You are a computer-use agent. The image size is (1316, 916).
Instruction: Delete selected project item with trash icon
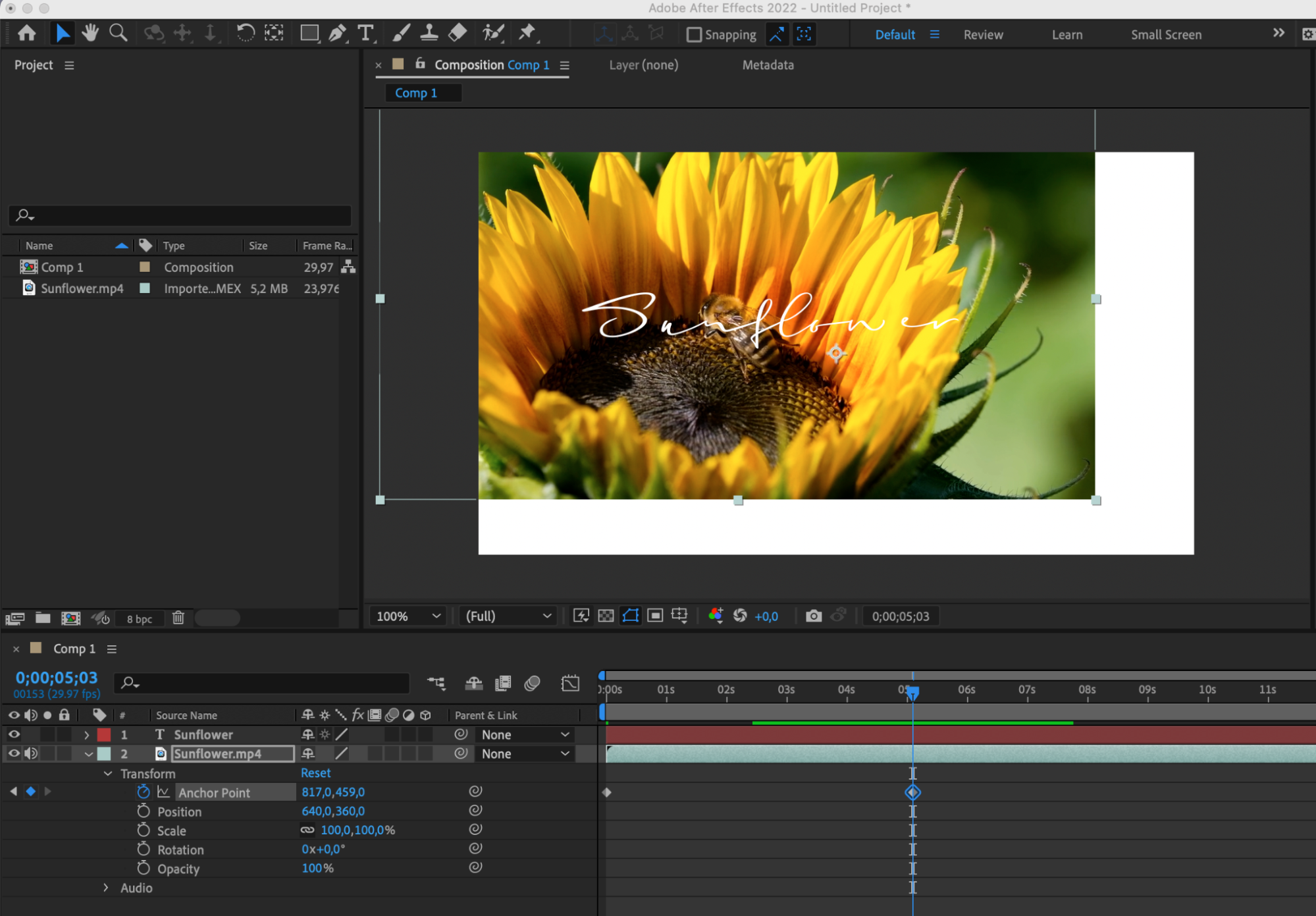click(x=178, y=618)
